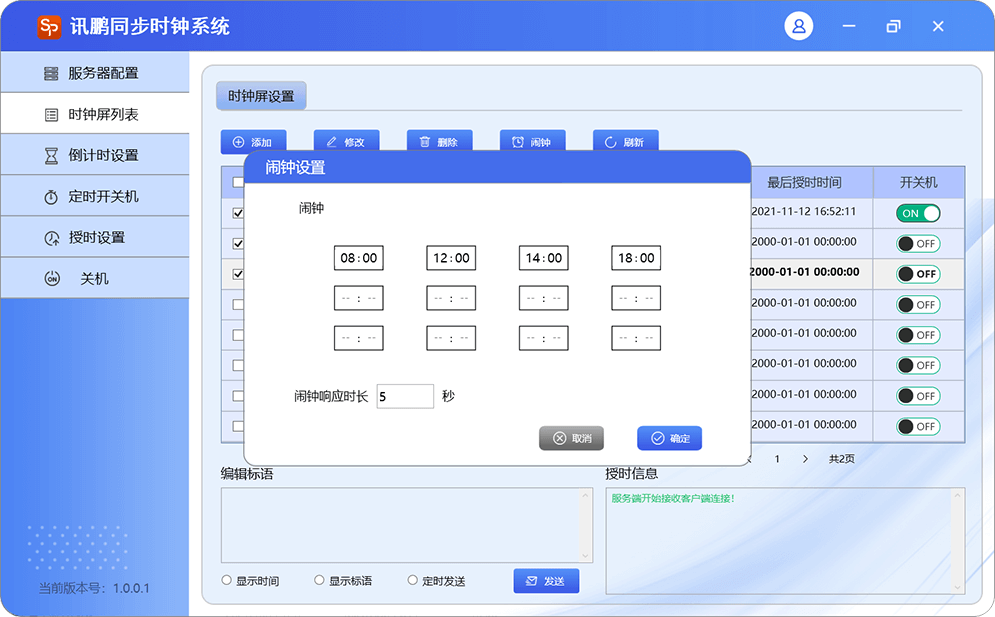Click the 刷新 refresh button
Viewport: 995px width, 617px height.
625,142
